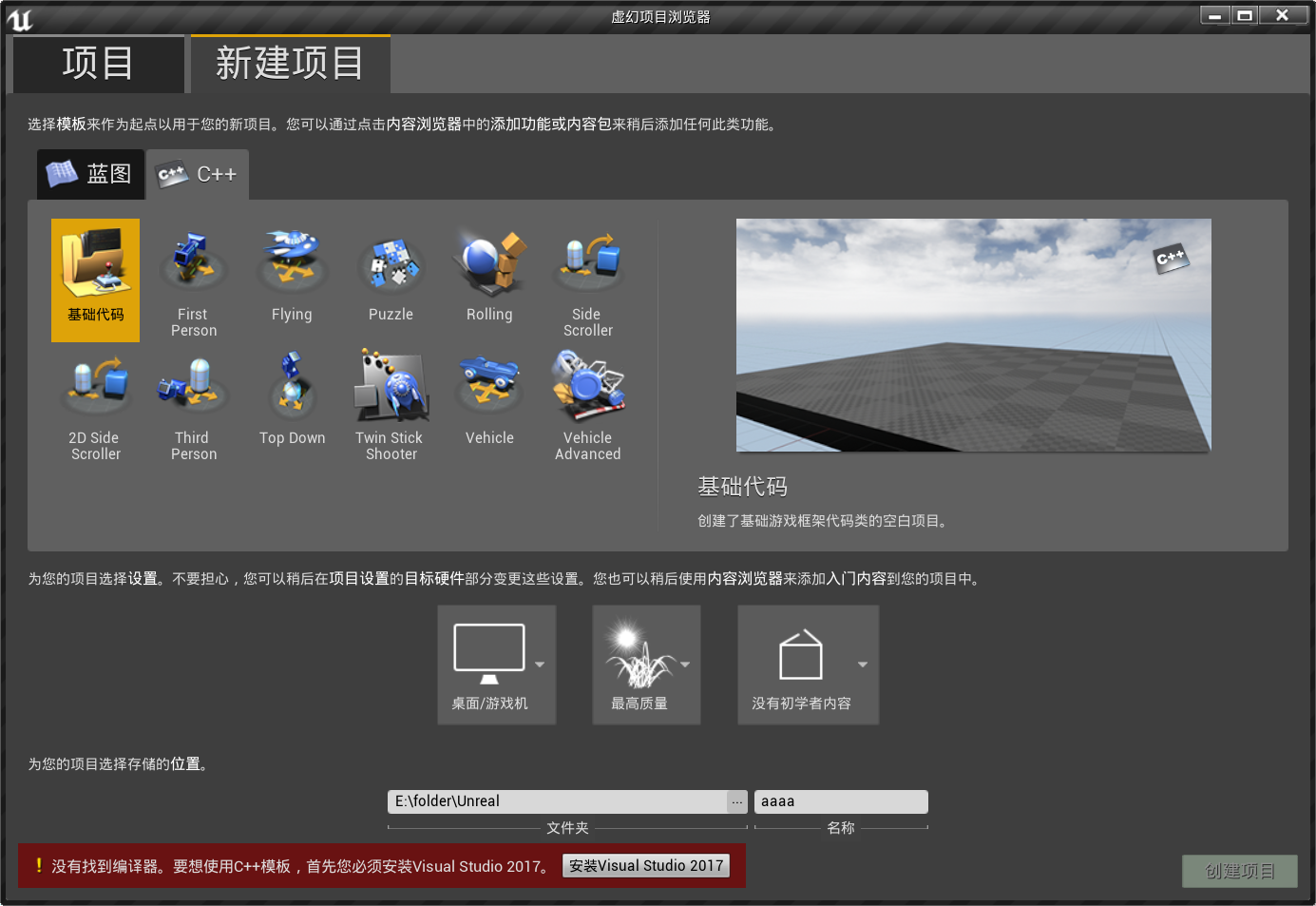Switch to the 项目 tab
This screenshot has height=906, width=1316.
tap(97, 65)
